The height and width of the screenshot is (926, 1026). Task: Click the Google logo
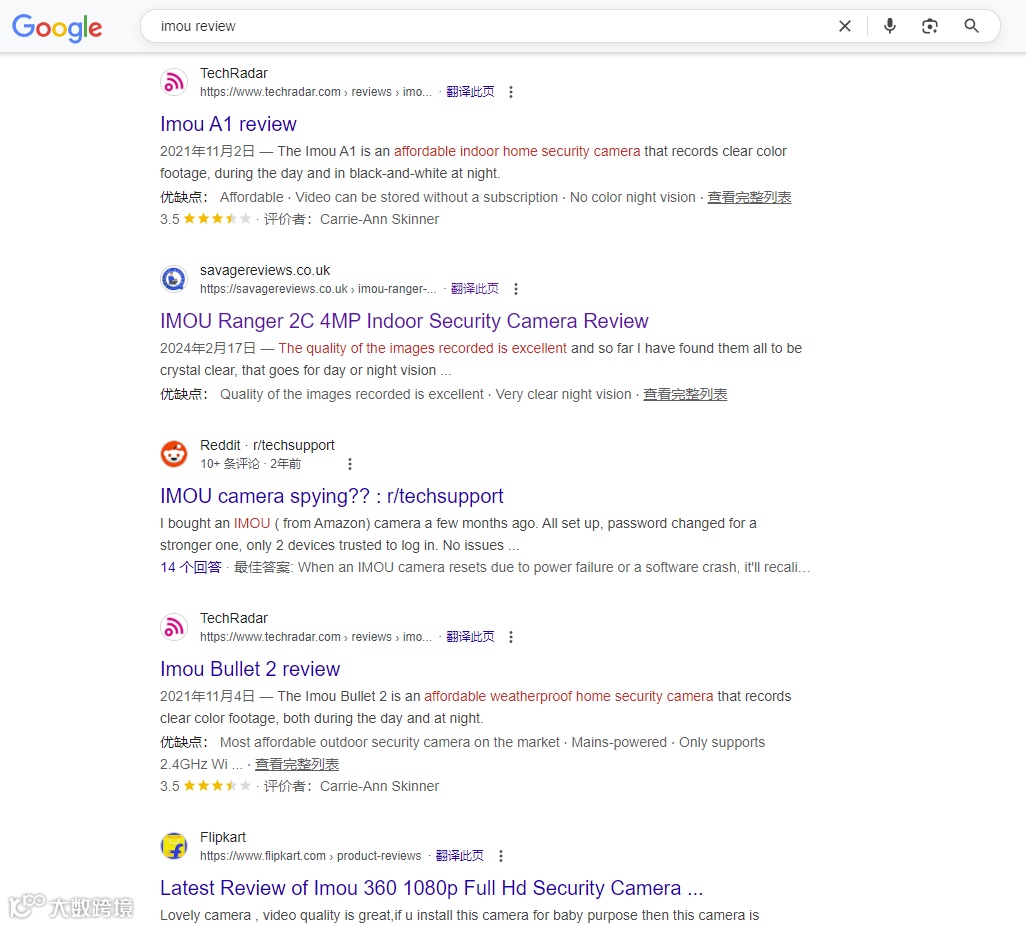tap(57, 27)
